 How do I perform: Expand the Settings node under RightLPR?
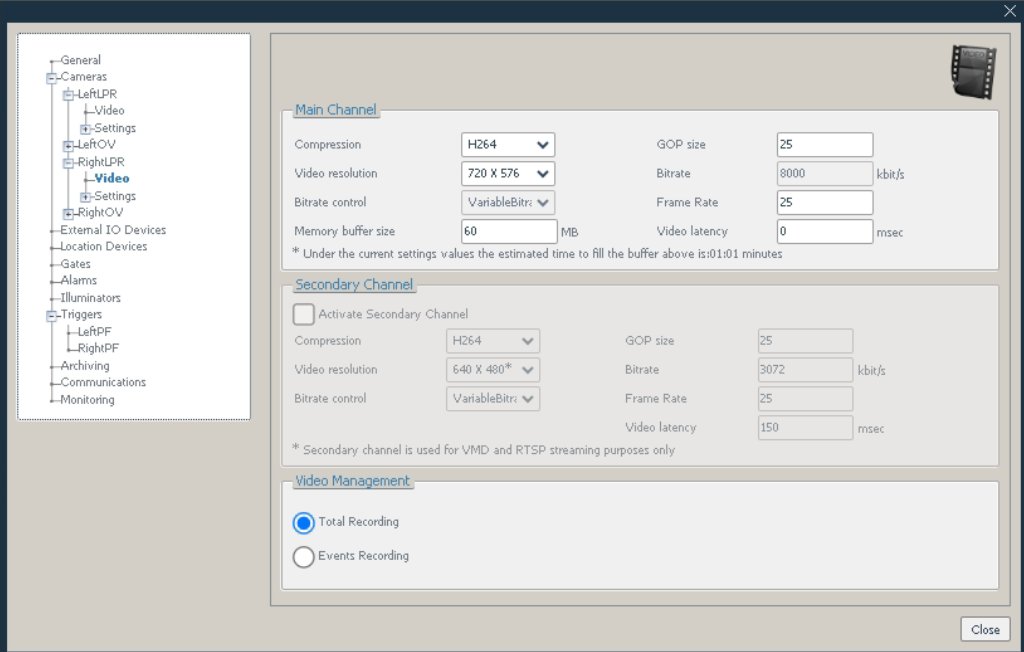click(86, 195)
